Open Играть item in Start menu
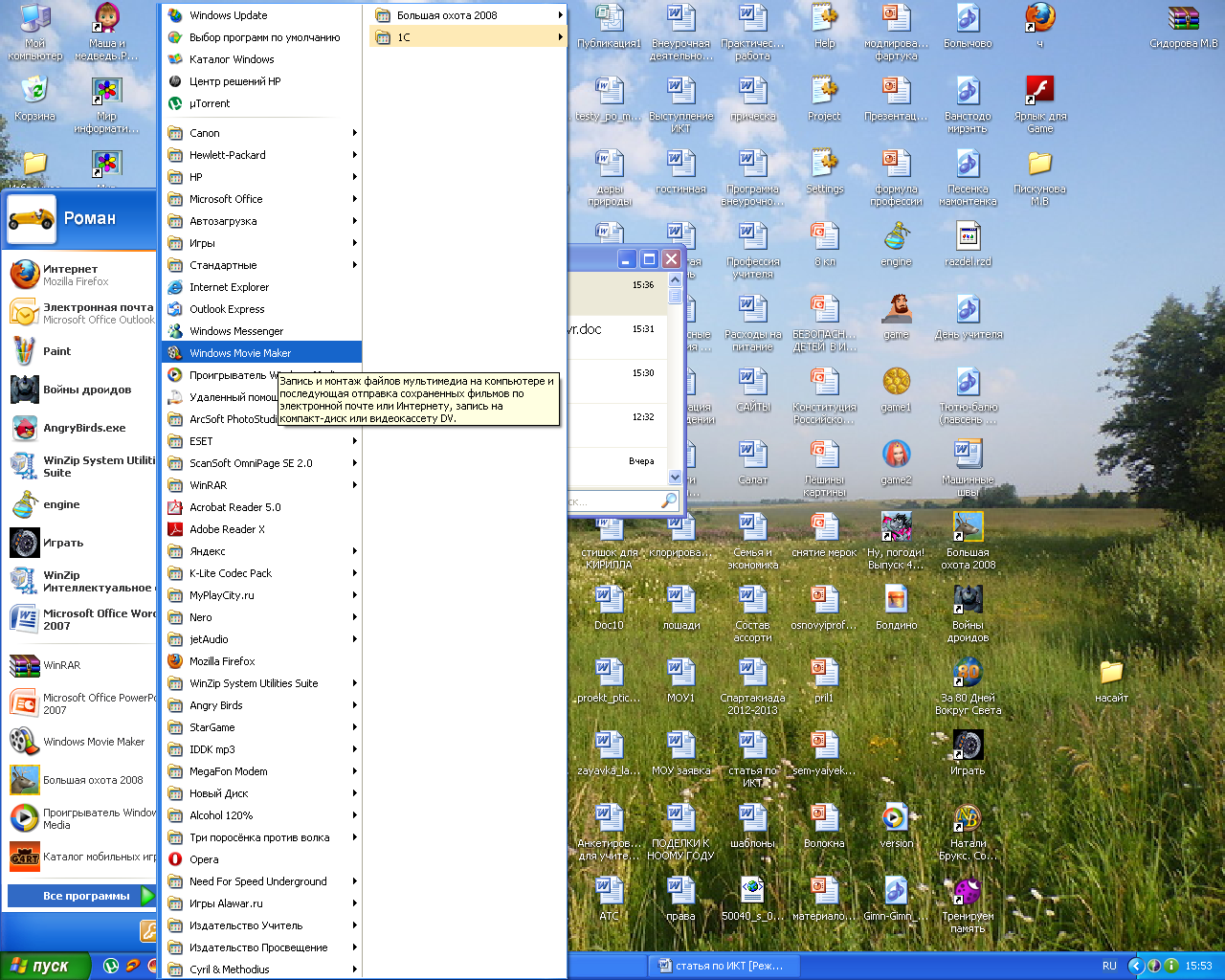Viewport: 1225px width, 980px height. (x=80, y=543)
